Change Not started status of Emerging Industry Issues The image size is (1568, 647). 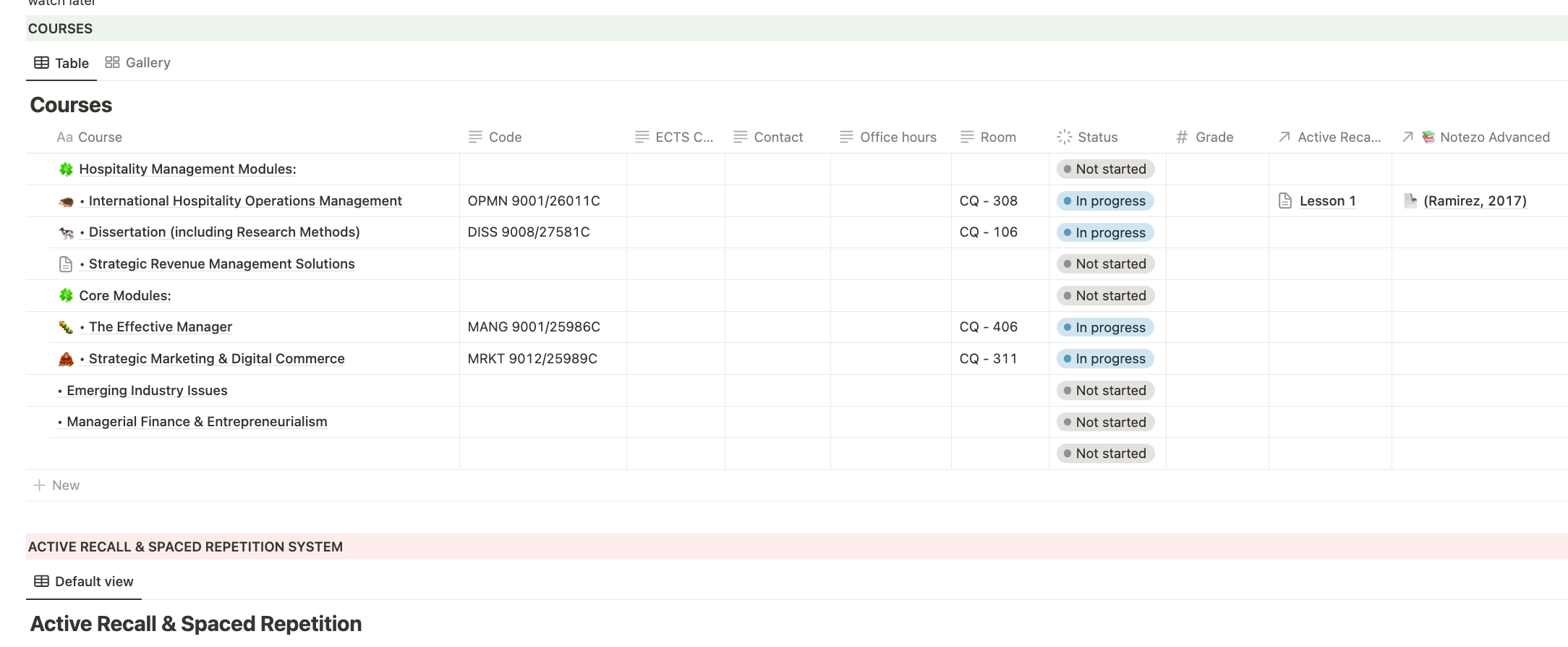point(1105,390)
